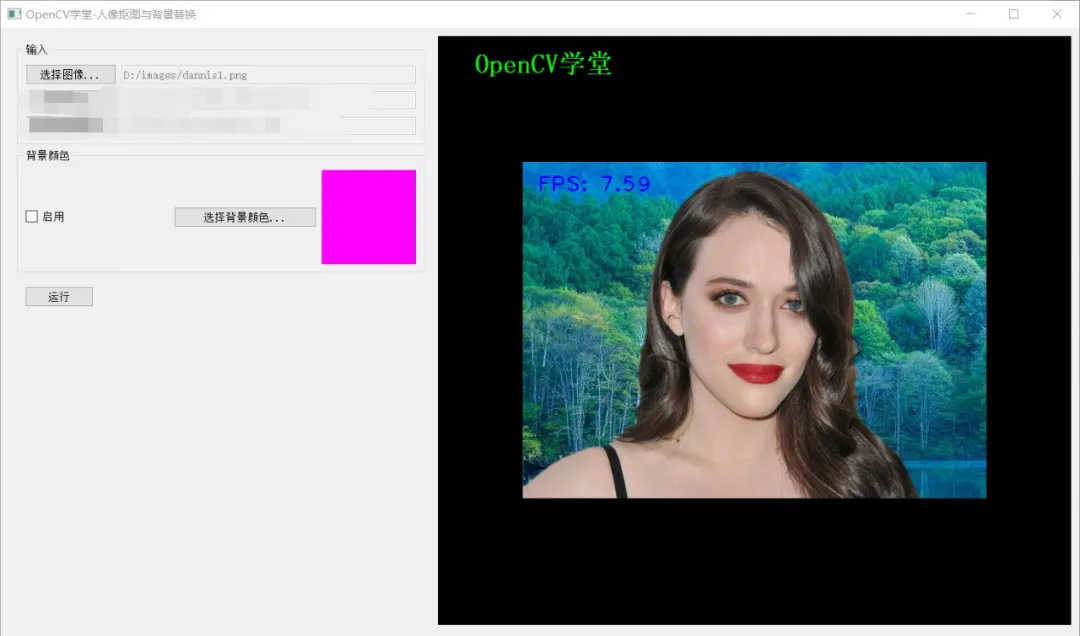Click the OpenCV学堂 application icon in title bar

(x=14, y=14)
